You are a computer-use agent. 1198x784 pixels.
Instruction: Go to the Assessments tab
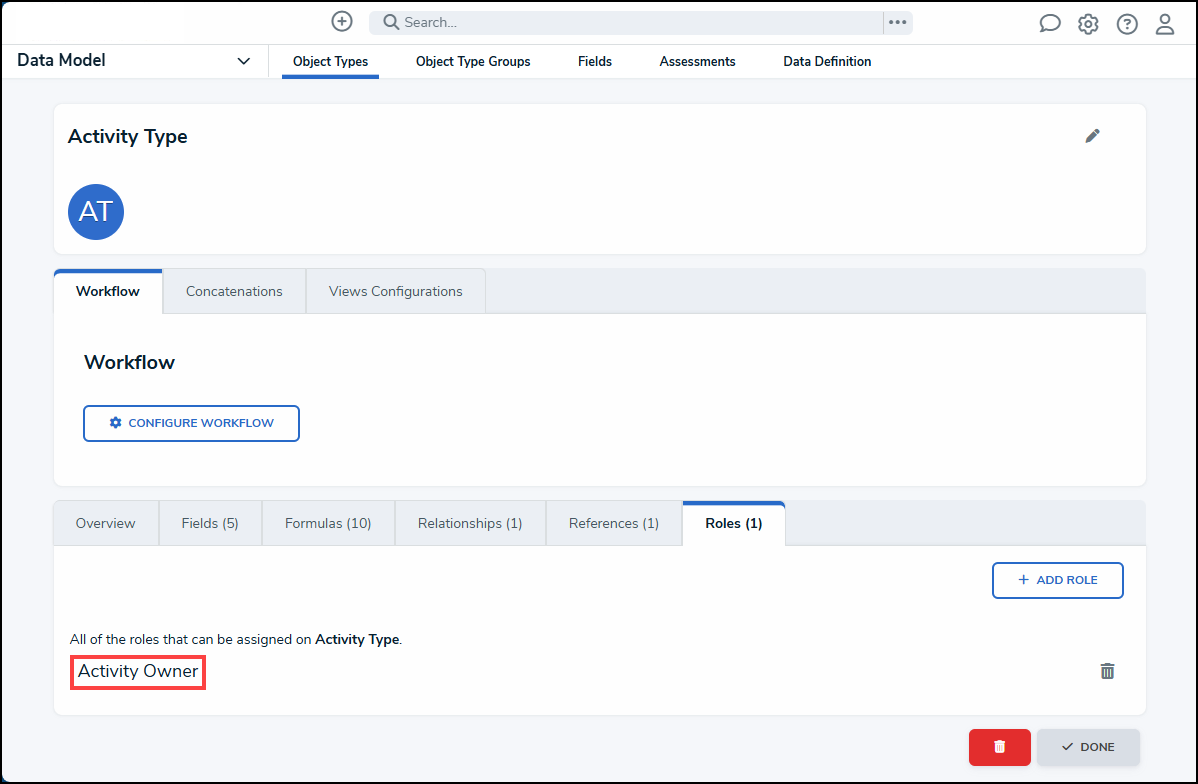[x=697, y=61]
